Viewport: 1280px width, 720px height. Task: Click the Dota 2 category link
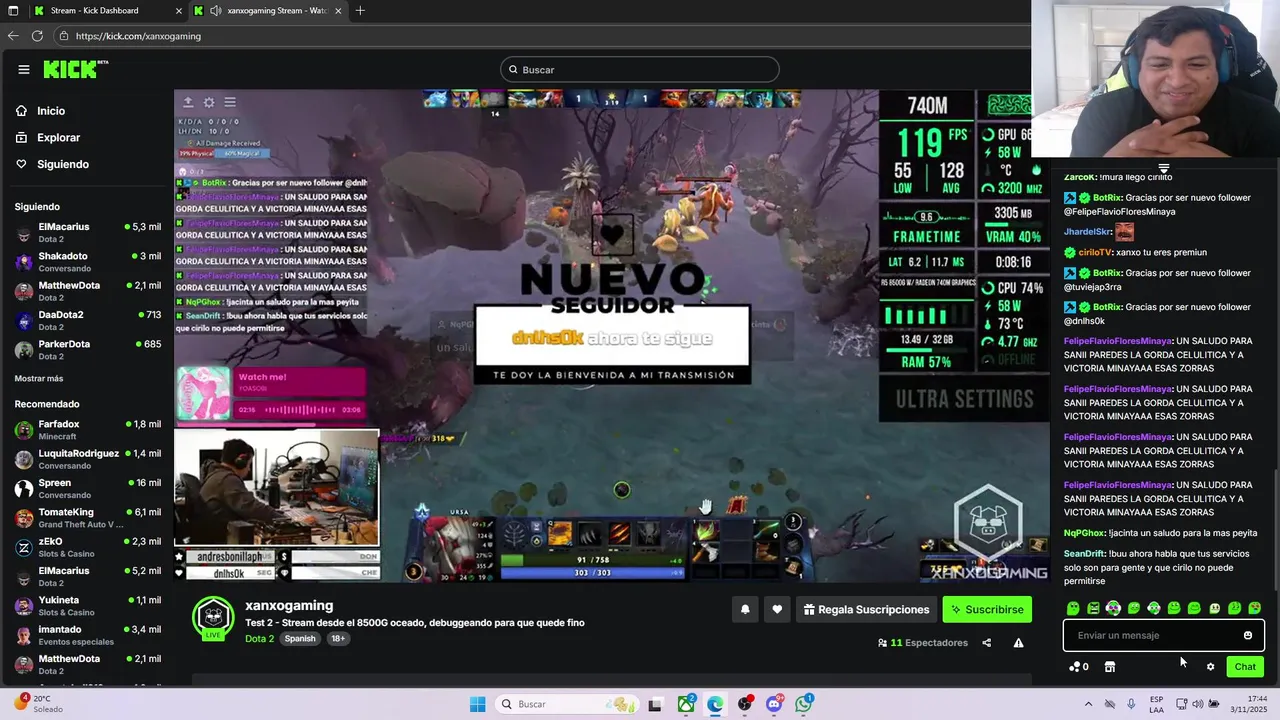tap(259, 638)
